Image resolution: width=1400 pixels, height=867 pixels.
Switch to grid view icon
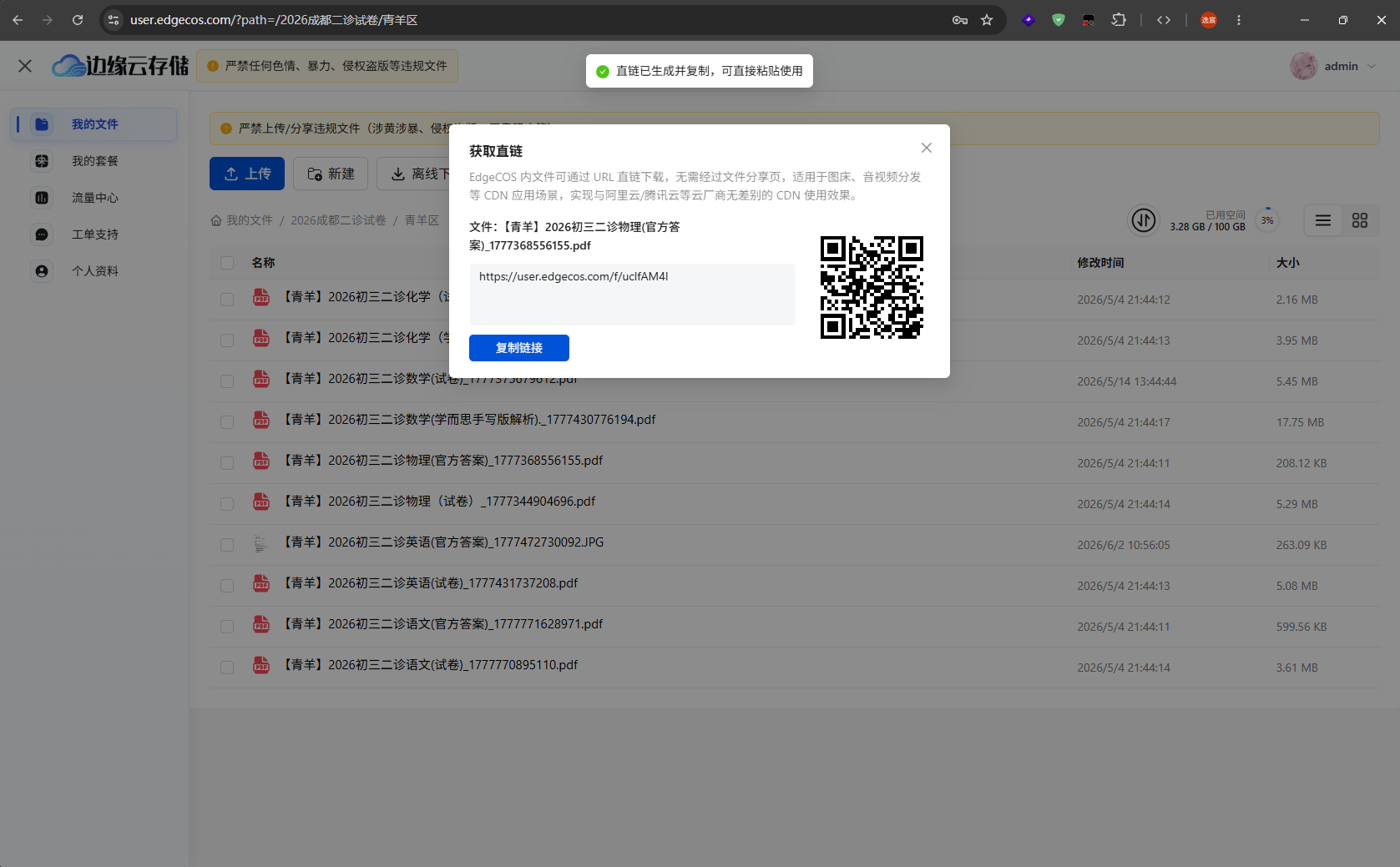coord(1360,220)
